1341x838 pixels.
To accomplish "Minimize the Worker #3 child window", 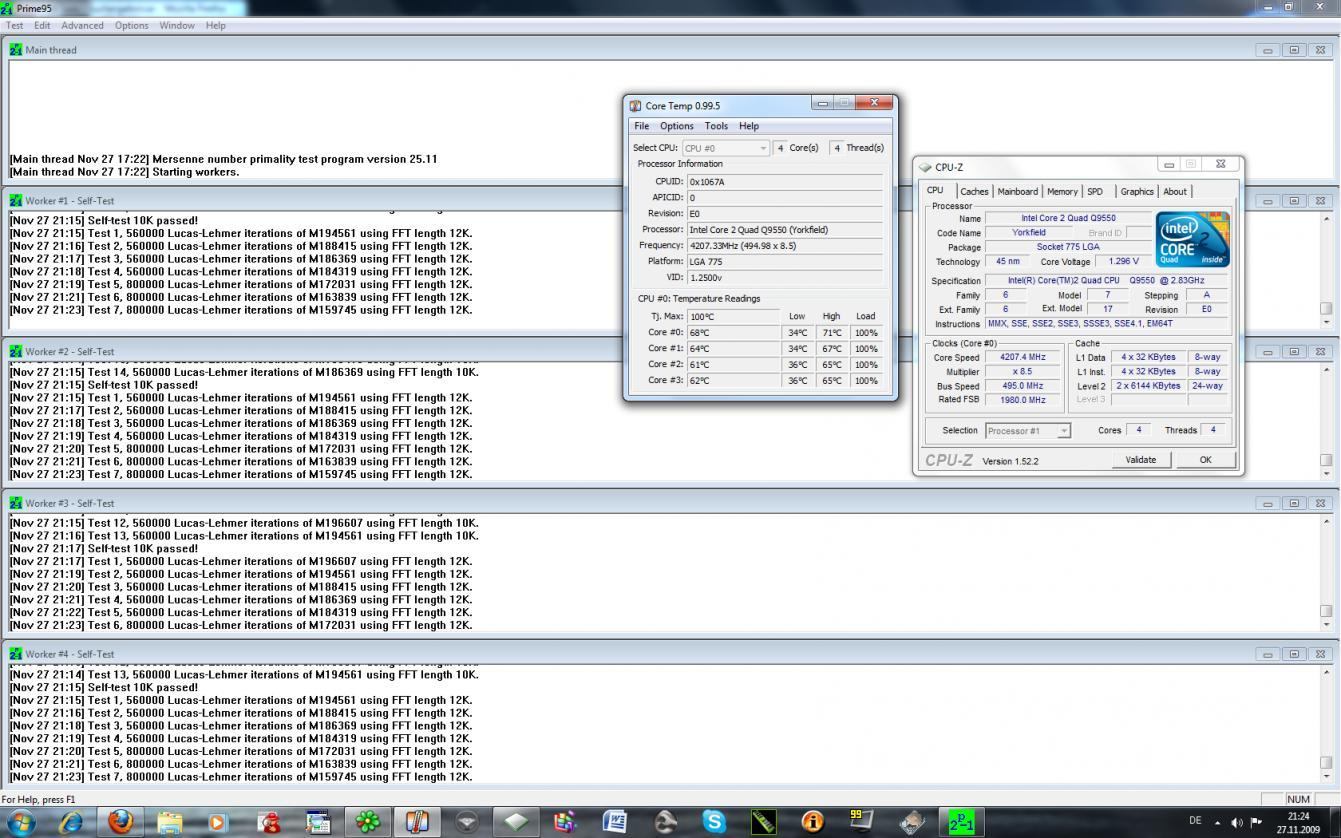I will click(x=1267, y=504).
